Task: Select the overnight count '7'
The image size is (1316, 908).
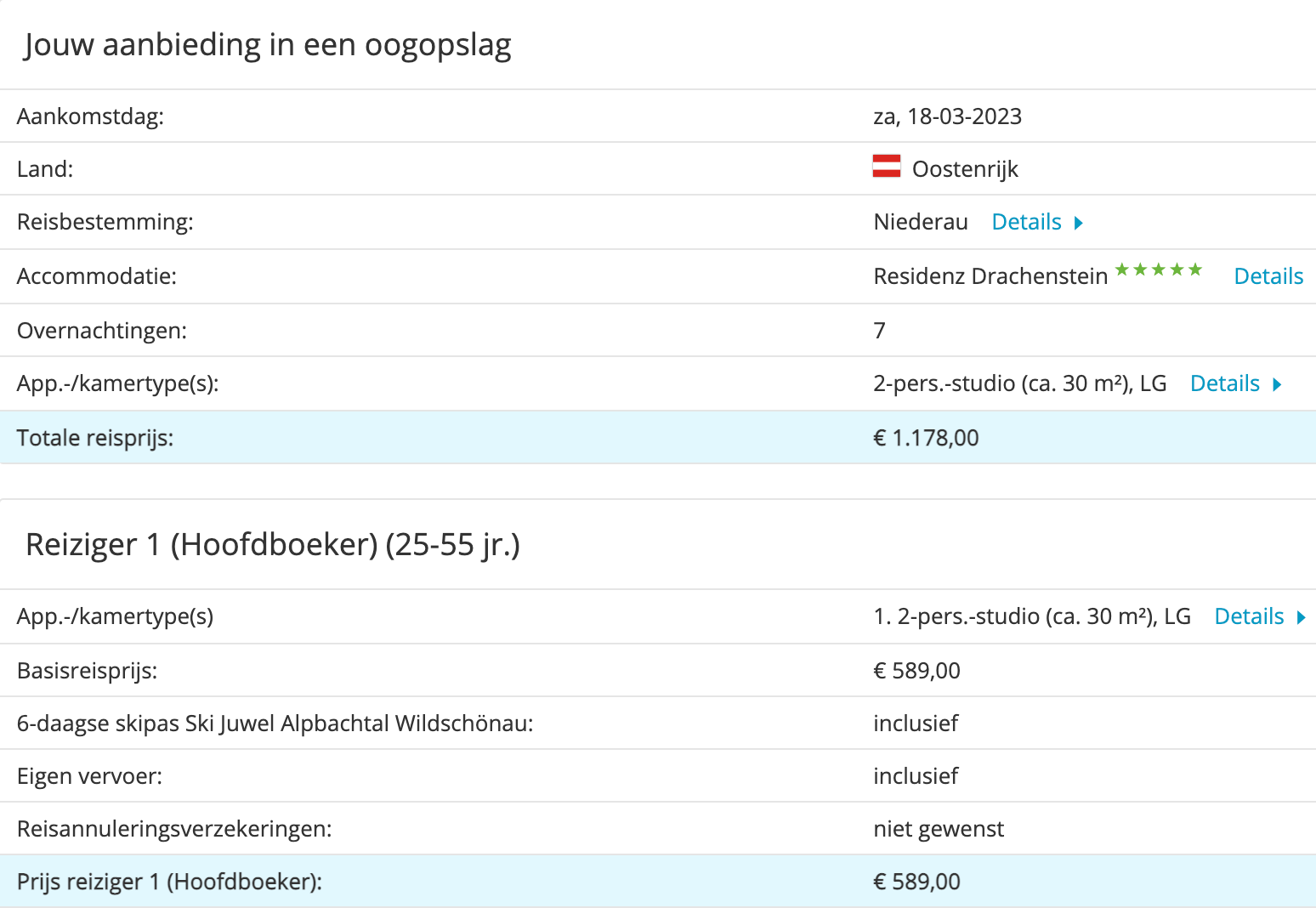Action: pos(880,331)
